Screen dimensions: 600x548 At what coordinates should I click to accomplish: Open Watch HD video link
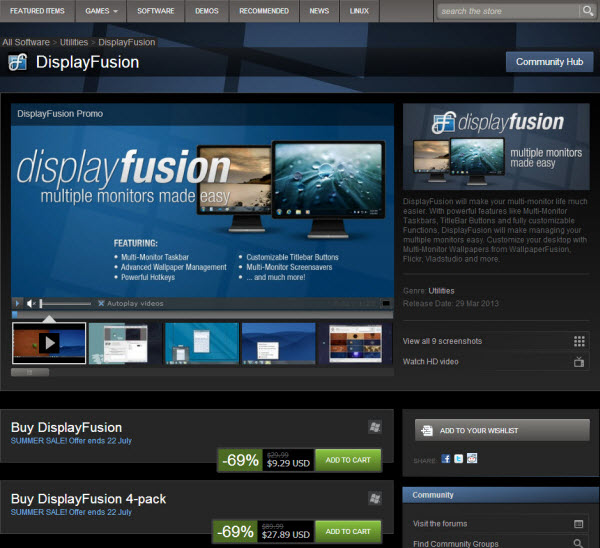pyautogui.click(x=430, y=362)
